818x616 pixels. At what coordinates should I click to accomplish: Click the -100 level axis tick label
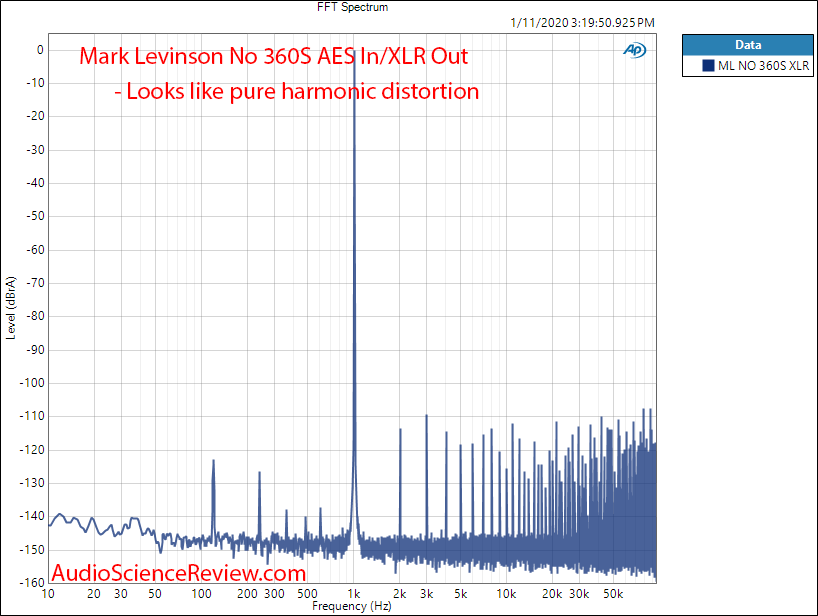click(32, 383)
